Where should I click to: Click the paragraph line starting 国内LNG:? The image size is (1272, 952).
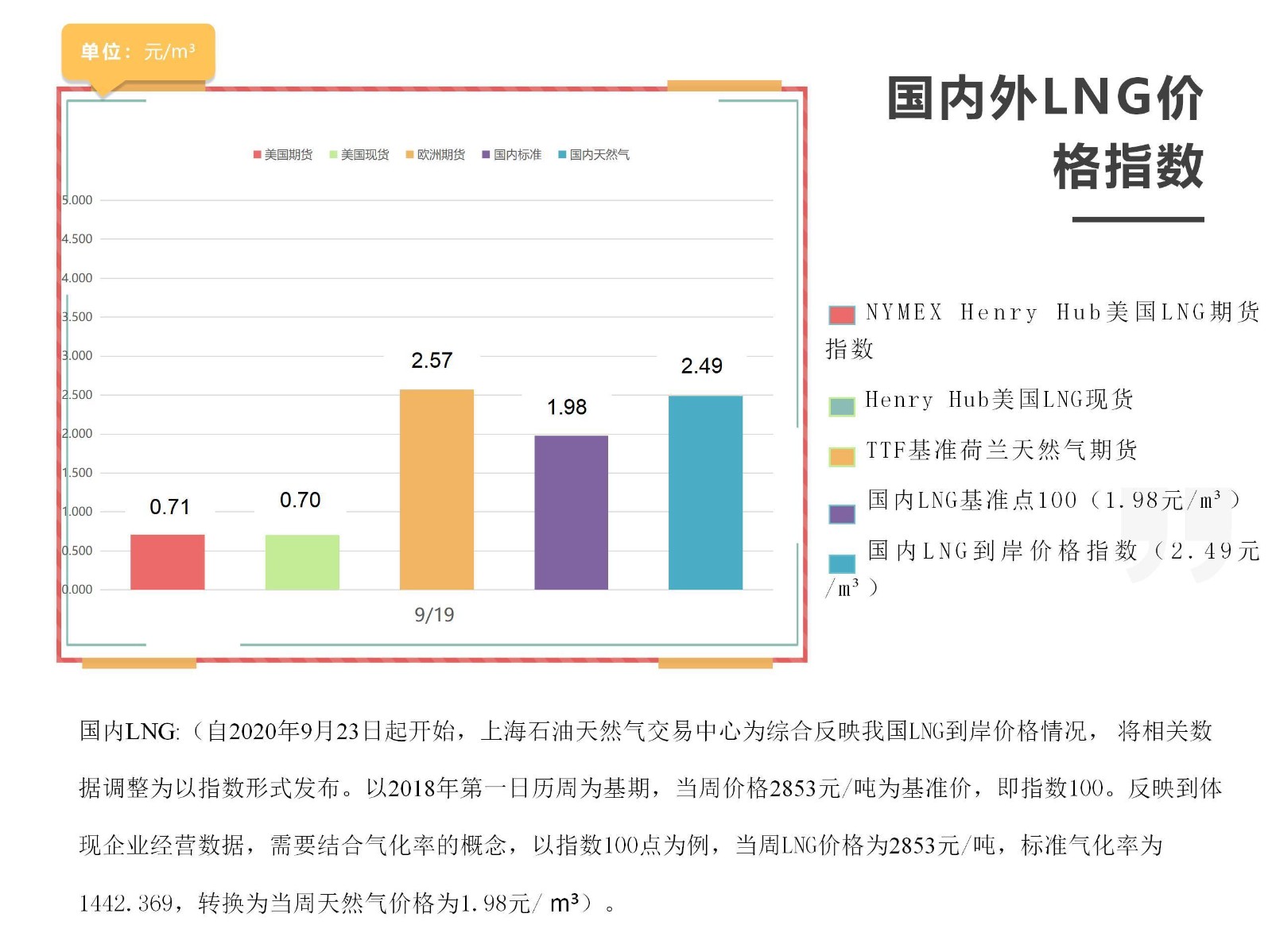[x=646, y=731]
